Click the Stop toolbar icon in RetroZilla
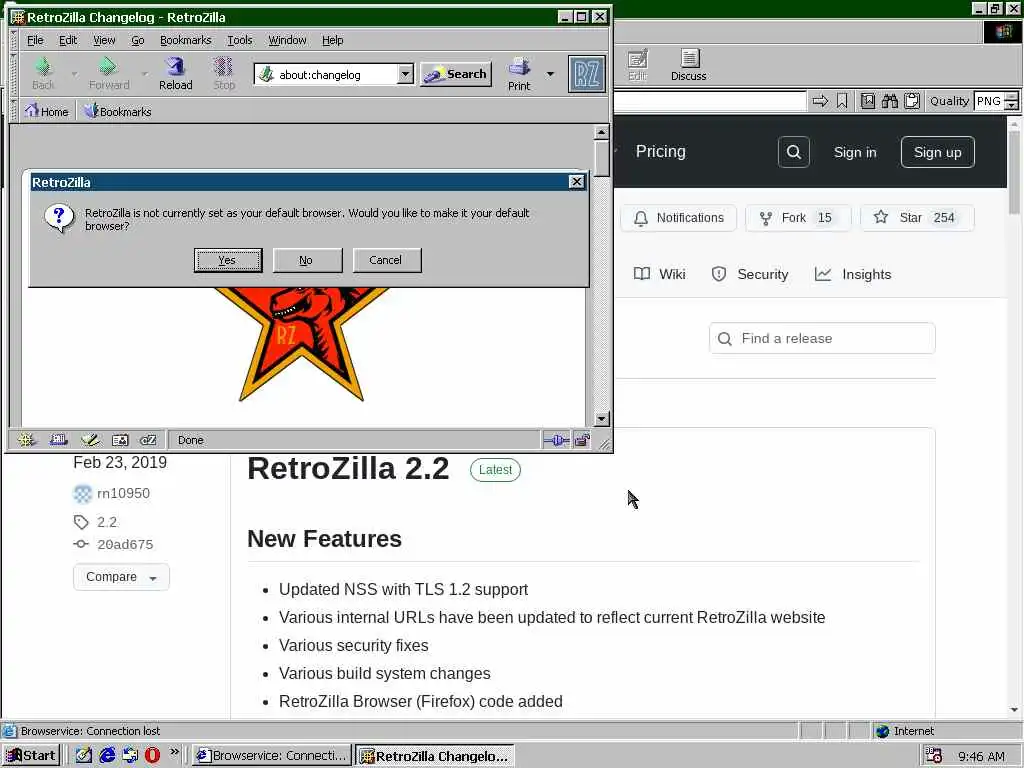Viewport: 1024px width, 768px height. 224,73
